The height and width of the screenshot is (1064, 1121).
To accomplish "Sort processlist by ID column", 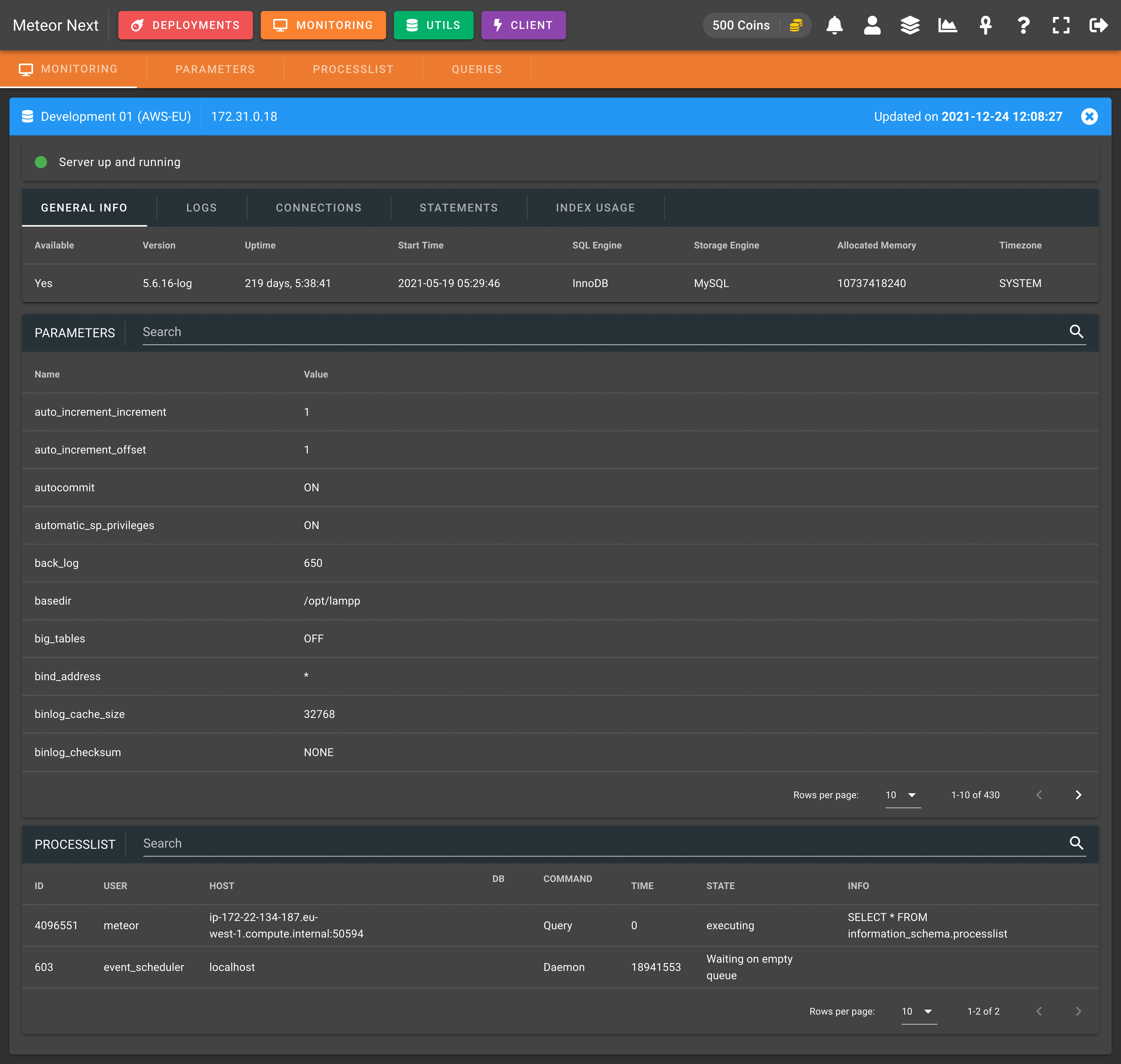I will point(39,886).
